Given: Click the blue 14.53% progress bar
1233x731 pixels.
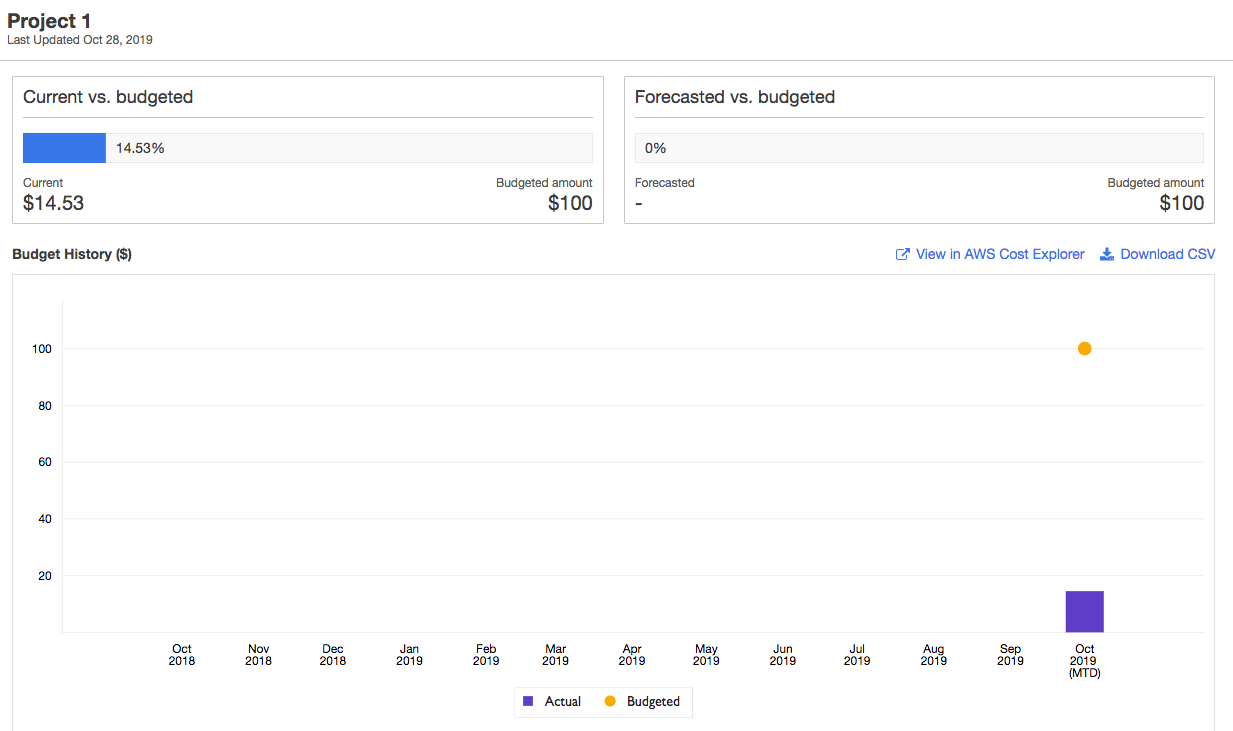Looking at the screenshot, I should pos(64,148).
